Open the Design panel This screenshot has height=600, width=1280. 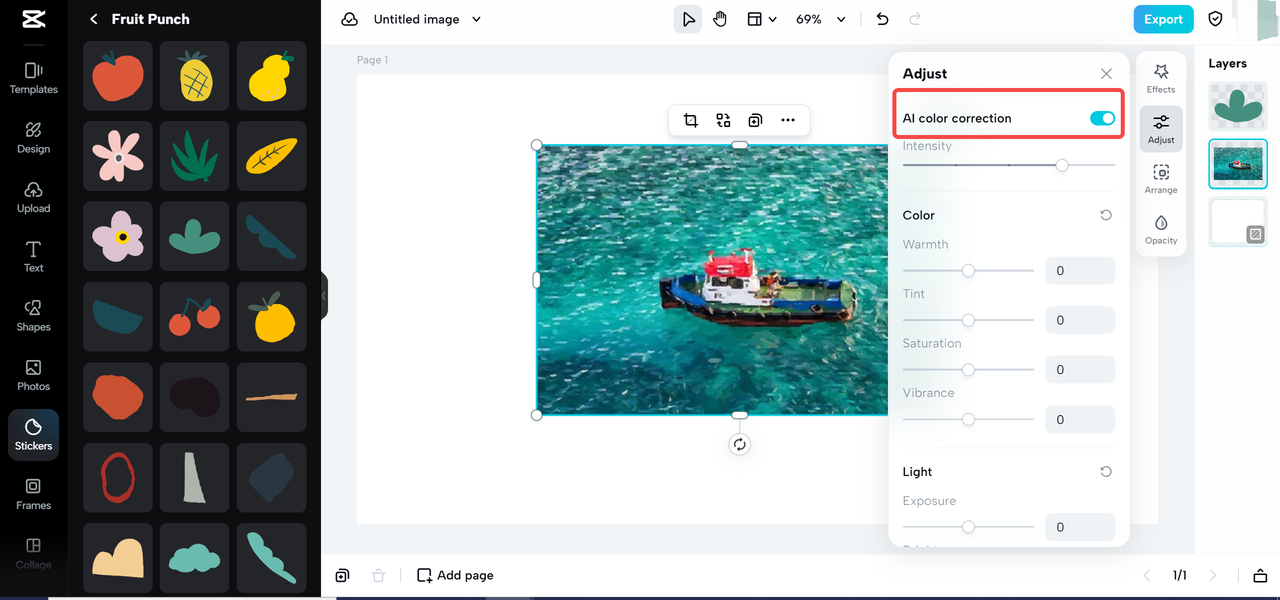coord(33,138)
